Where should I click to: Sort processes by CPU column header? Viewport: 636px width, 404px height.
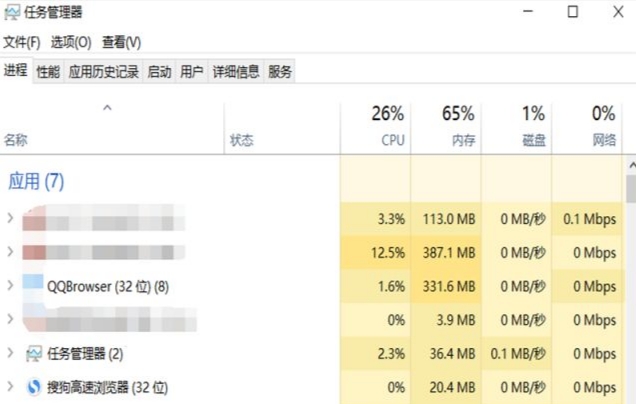pyautogui.click(x=376, y=127)
